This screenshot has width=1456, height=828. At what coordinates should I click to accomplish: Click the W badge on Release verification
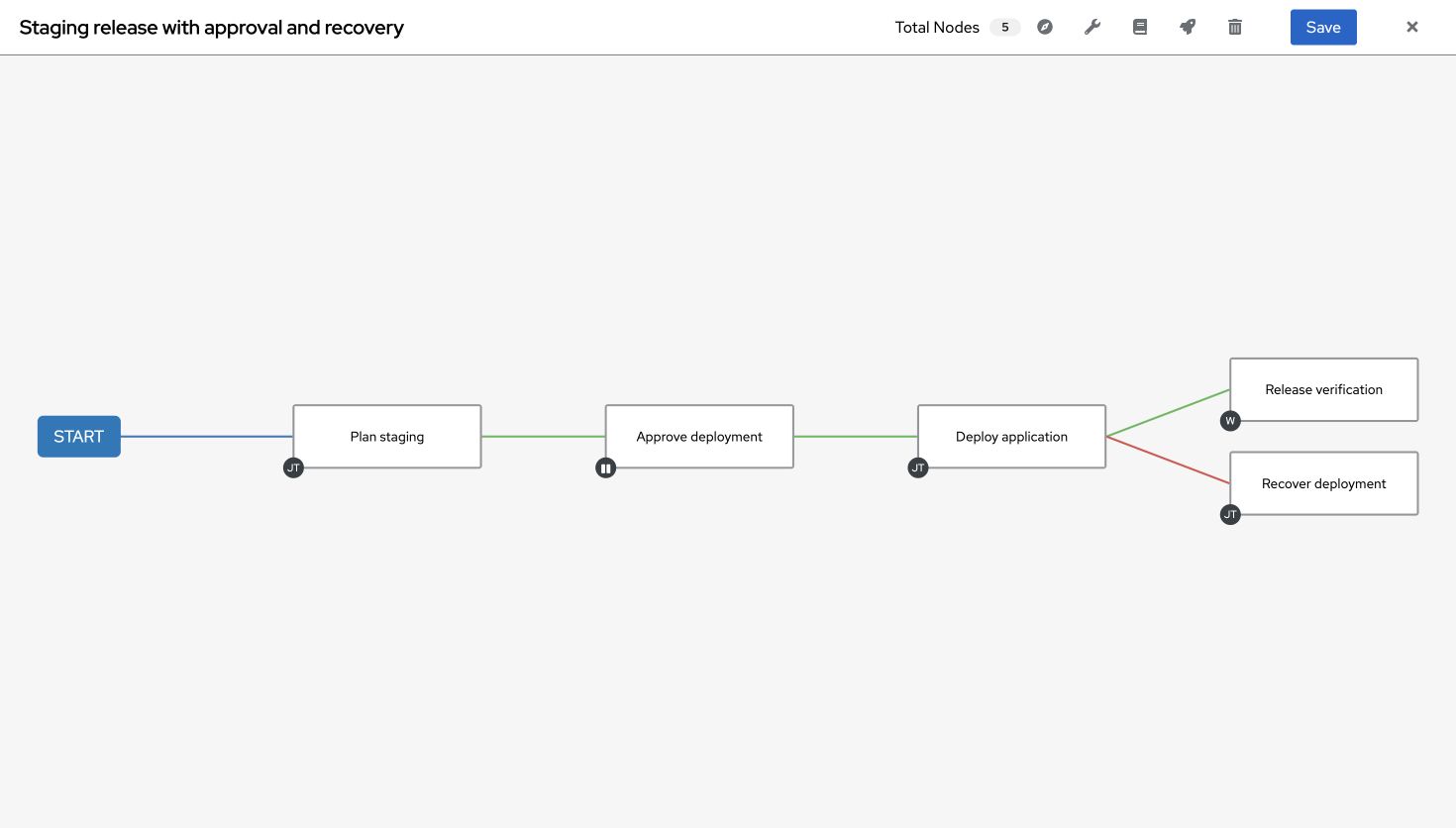click(1230, 421)
